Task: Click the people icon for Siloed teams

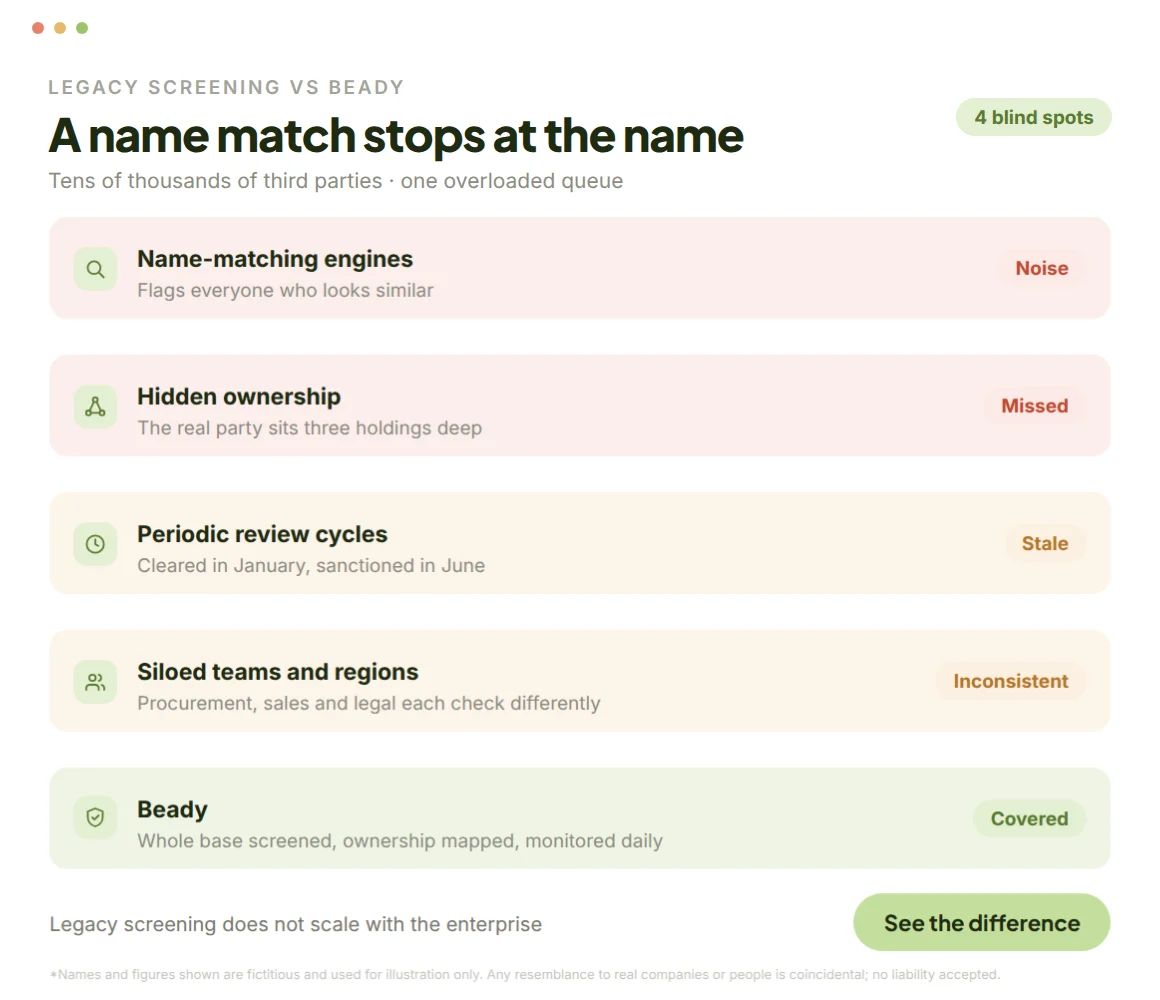Action: click(95, 682)
